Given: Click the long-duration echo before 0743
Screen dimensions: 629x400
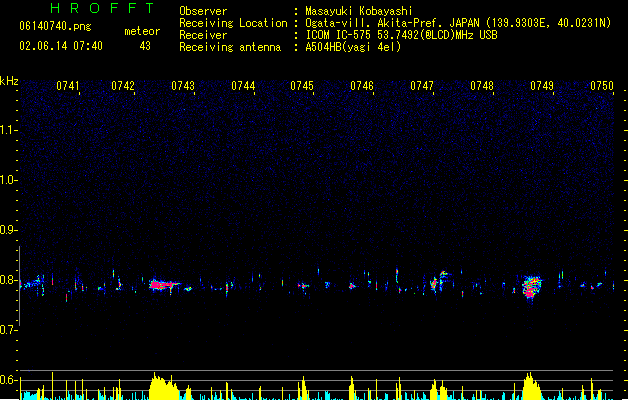Looking at the screenshot, I should click(x=165, y=285).
